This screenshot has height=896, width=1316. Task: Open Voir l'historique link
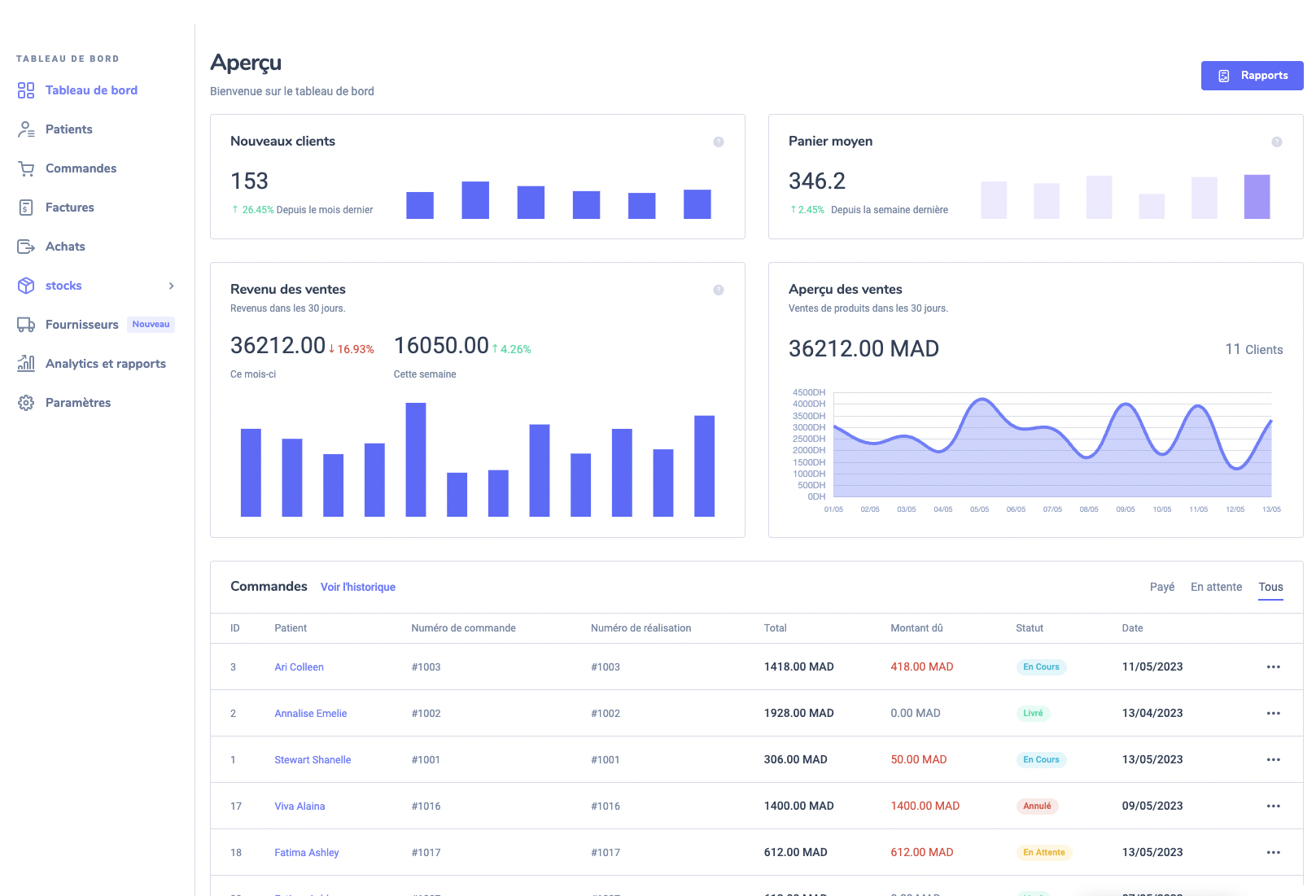pos(358,587)
